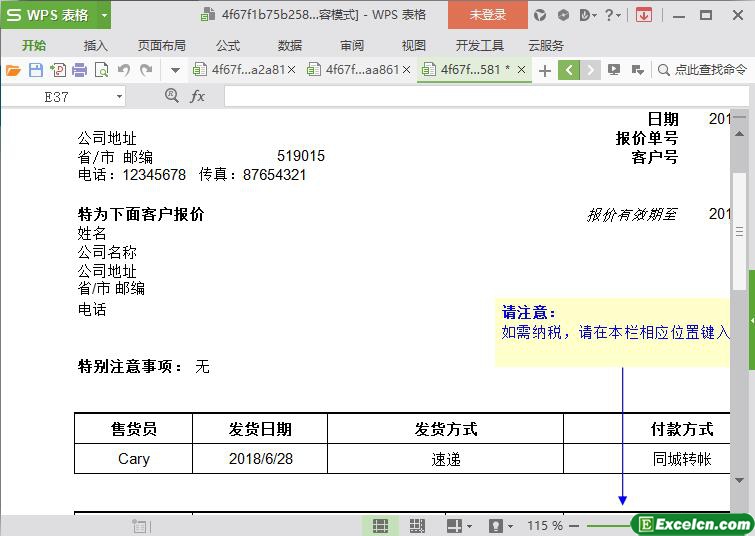Screen dimensions: 755x536
Task: Click into the formula bar input field
Action: click(480, 96)
